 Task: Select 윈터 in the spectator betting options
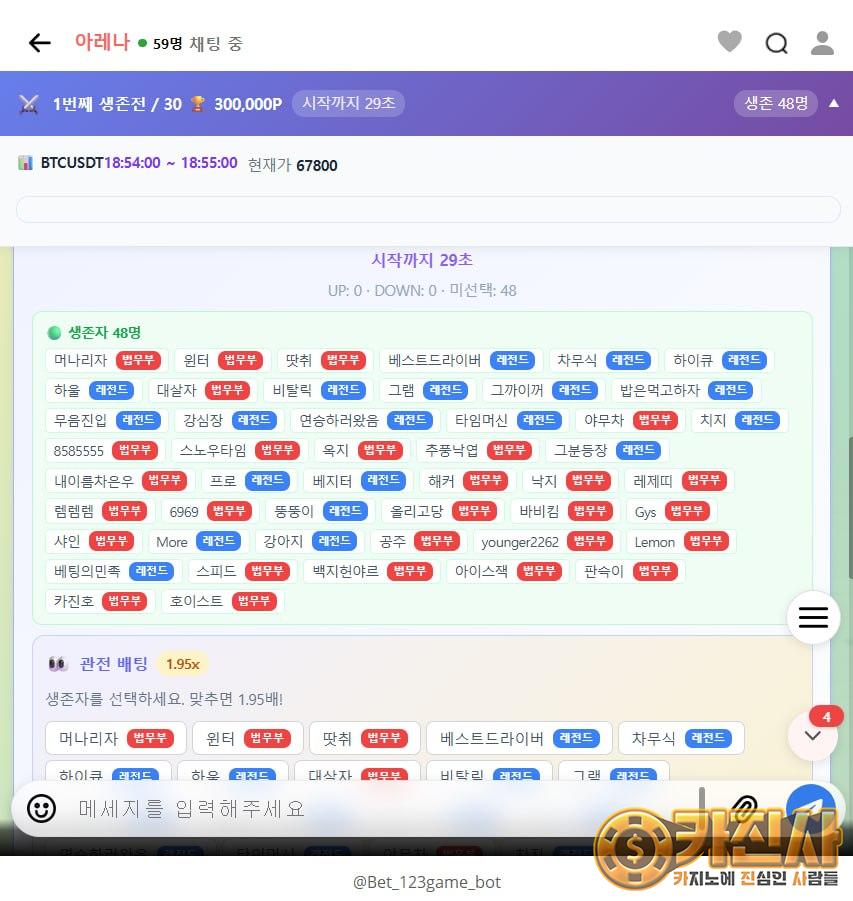[247, 738]
